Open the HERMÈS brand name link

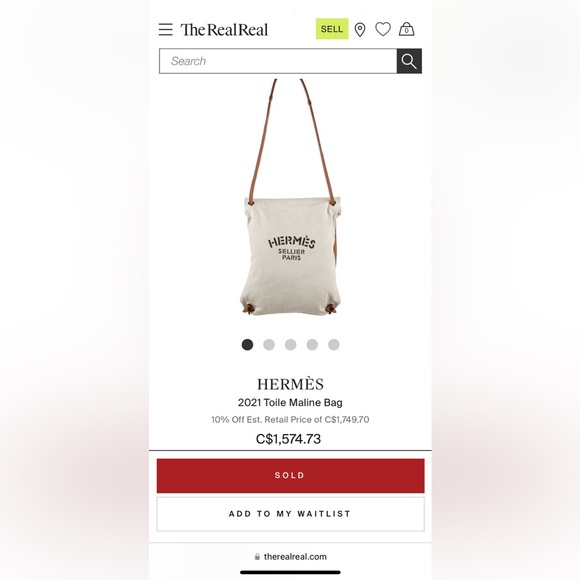pos(290,384)
